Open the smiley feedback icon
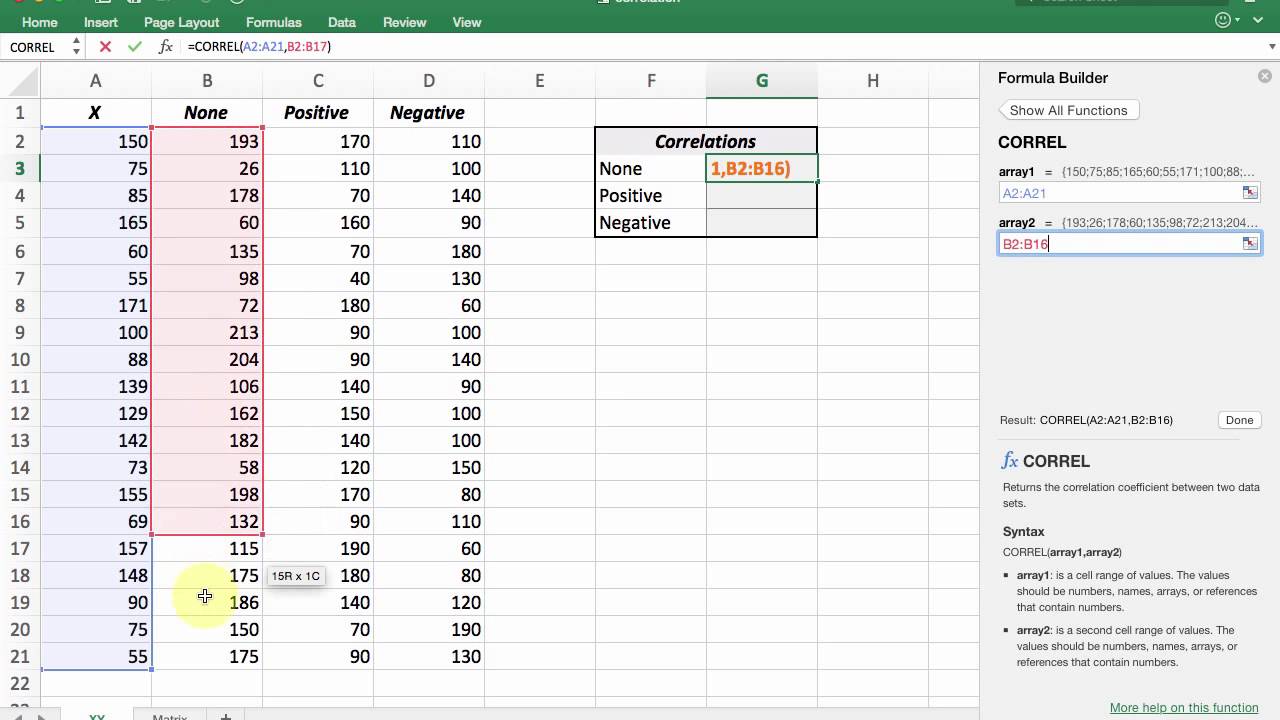 click(x=1223, y=20)
